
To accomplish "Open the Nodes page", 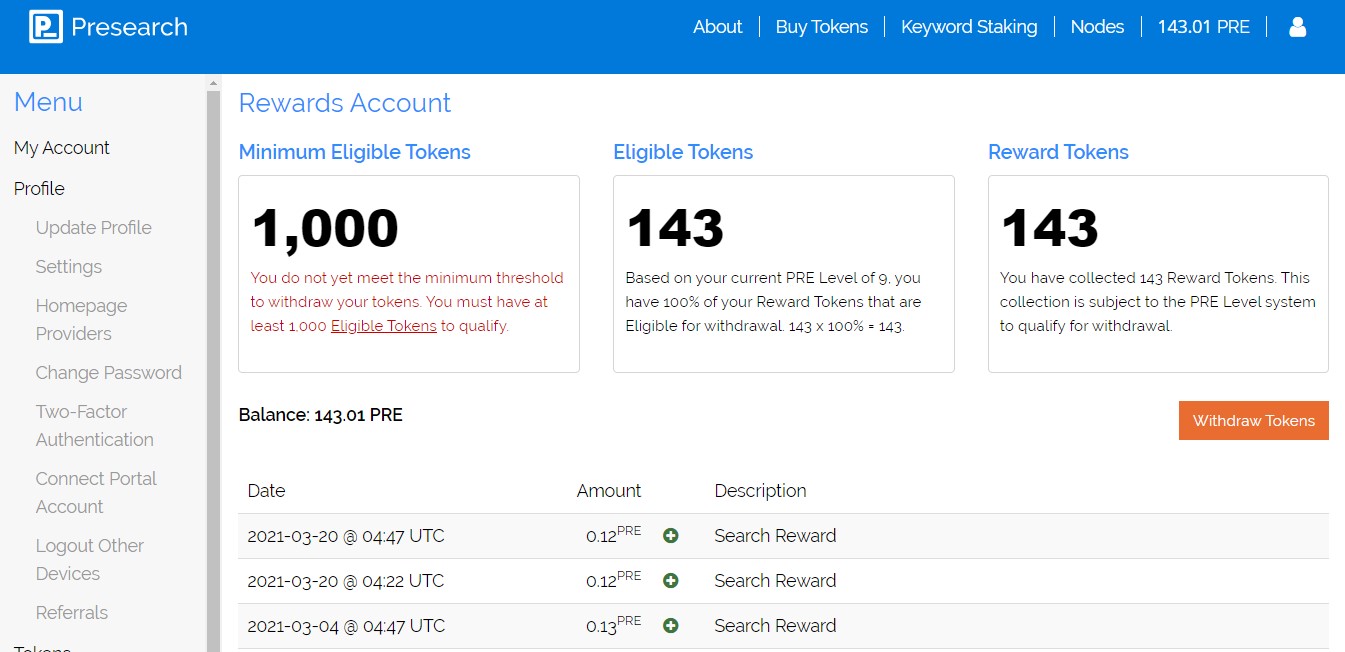I will [x=1097, y=27].
